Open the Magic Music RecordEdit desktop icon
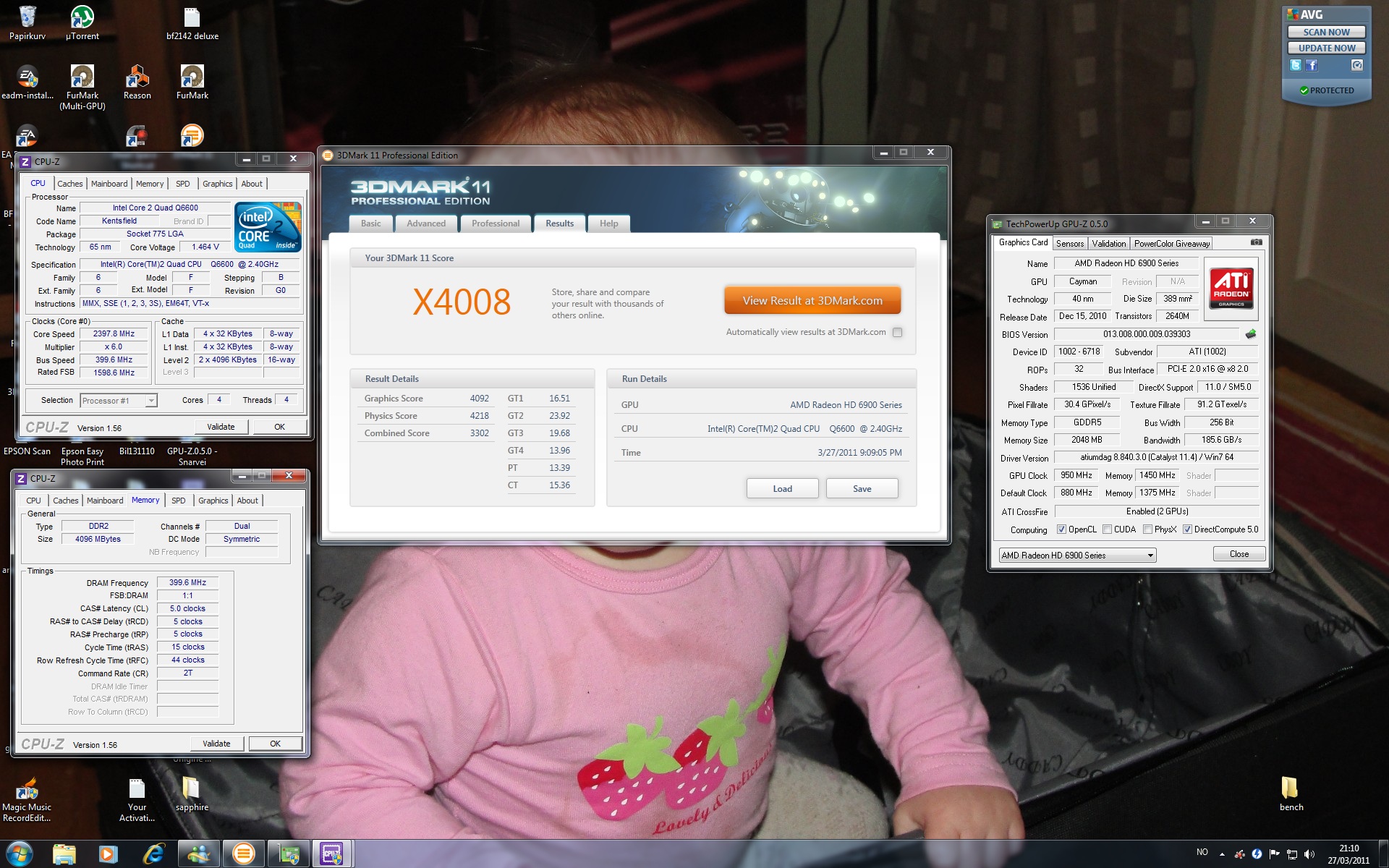This screenshot has width=1389, height=868. click(27, 799)
